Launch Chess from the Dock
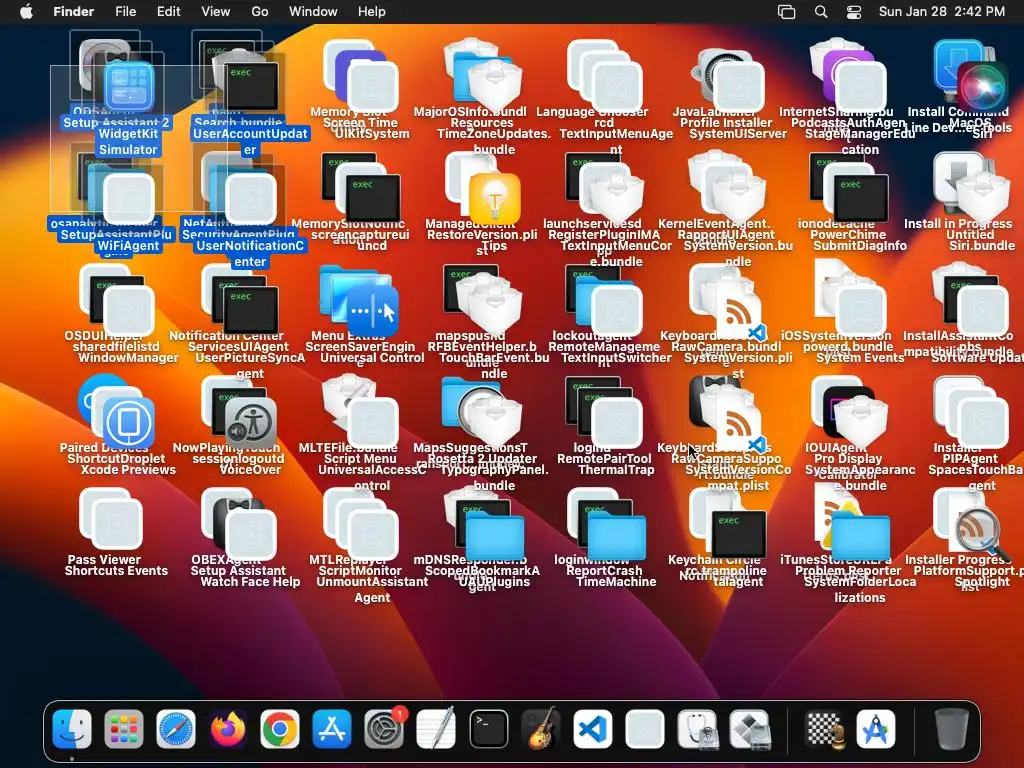This screenshot has width=1024, height=768. click(x=824, y=728)
